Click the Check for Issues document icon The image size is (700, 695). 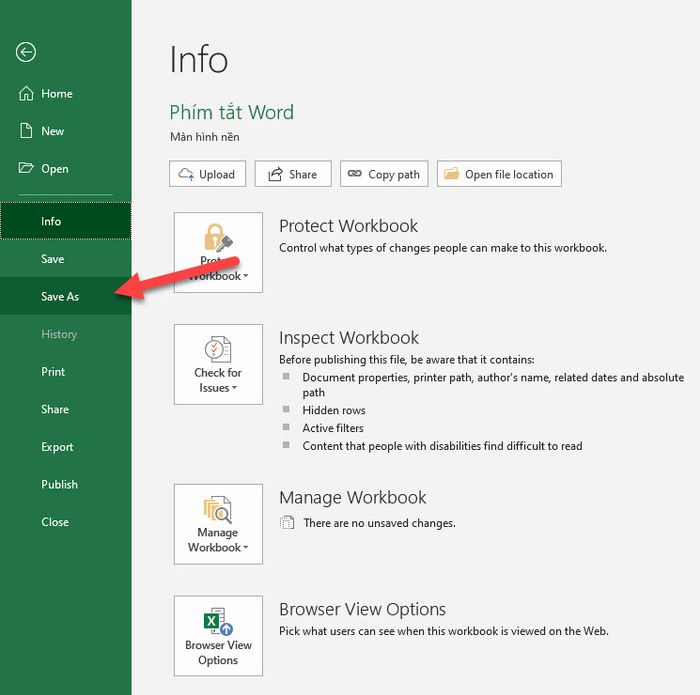[218, 349]
